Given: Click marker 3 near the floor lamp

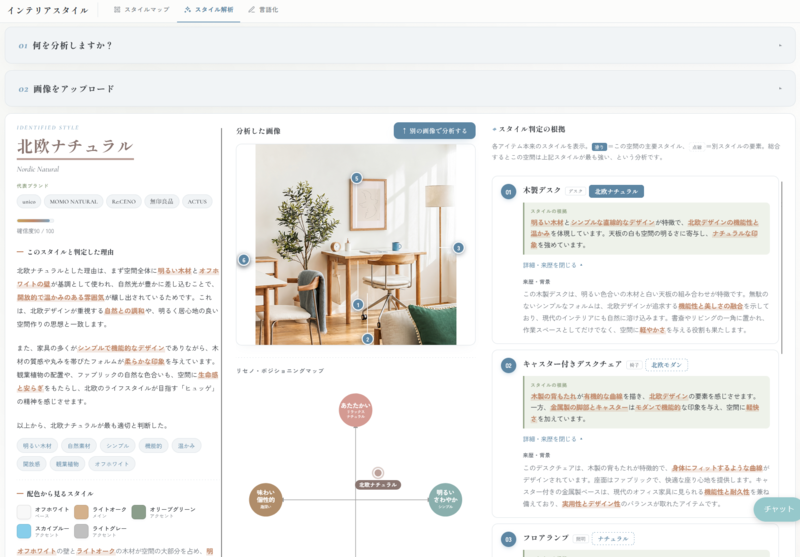Looking at the screenshot, I should (459, 248).
